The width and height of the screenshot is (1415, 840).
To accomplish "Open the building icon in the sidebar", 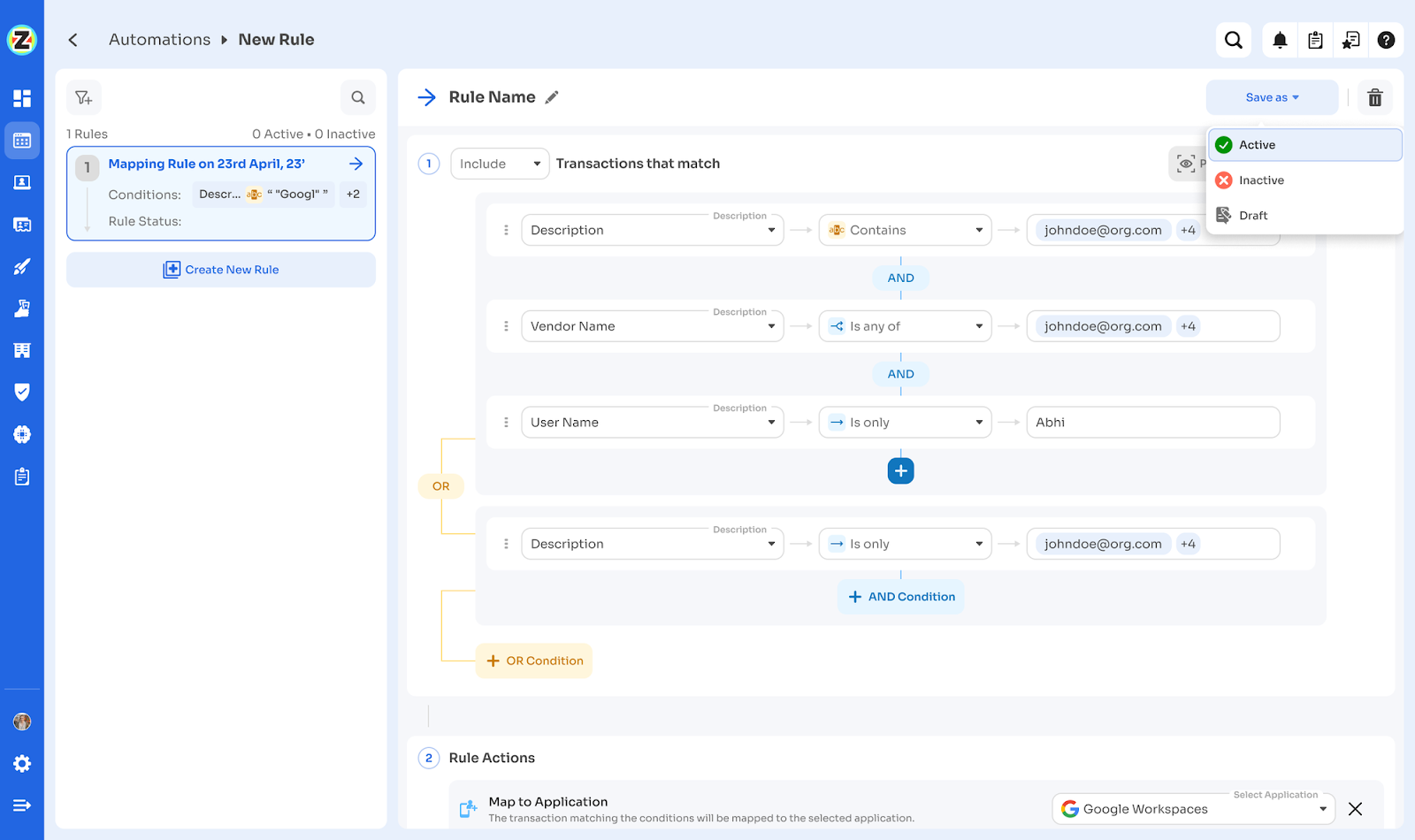I will click(22, 350).
